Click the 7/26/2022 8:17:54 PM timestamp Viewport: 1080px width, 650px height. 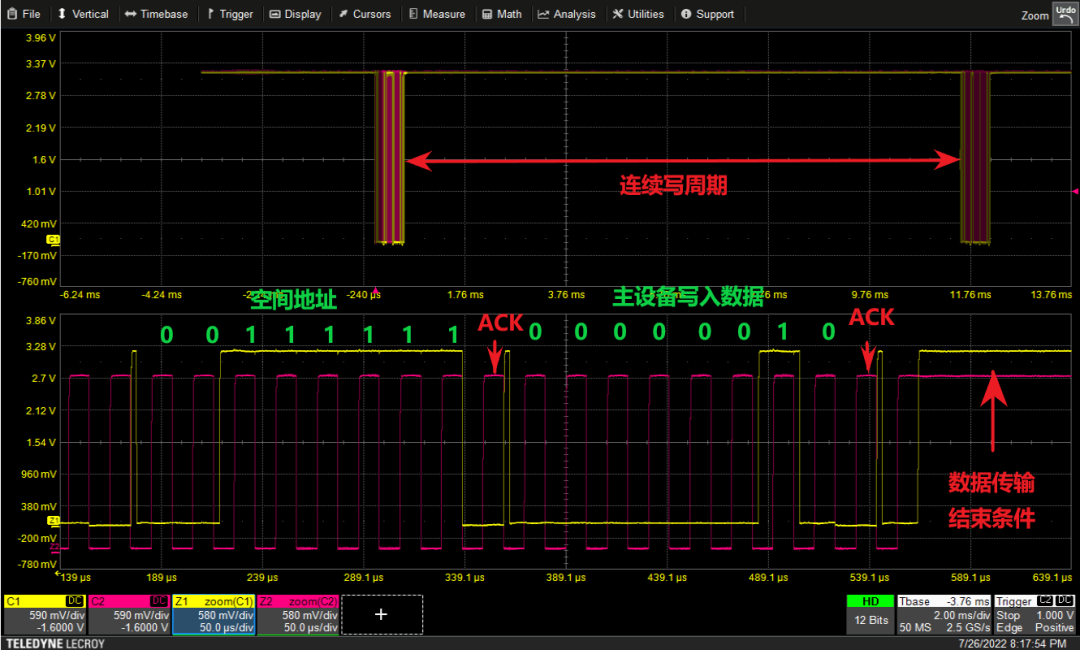[x=1012, y=643]
